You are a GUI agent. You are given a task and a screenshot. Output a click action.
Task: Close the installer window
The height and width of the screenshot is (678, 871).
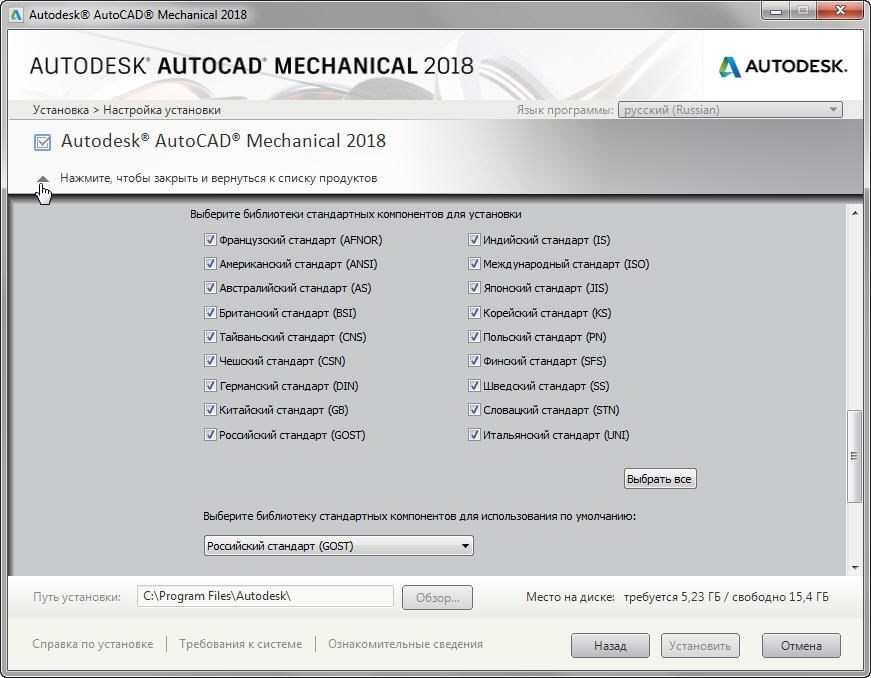840,11
